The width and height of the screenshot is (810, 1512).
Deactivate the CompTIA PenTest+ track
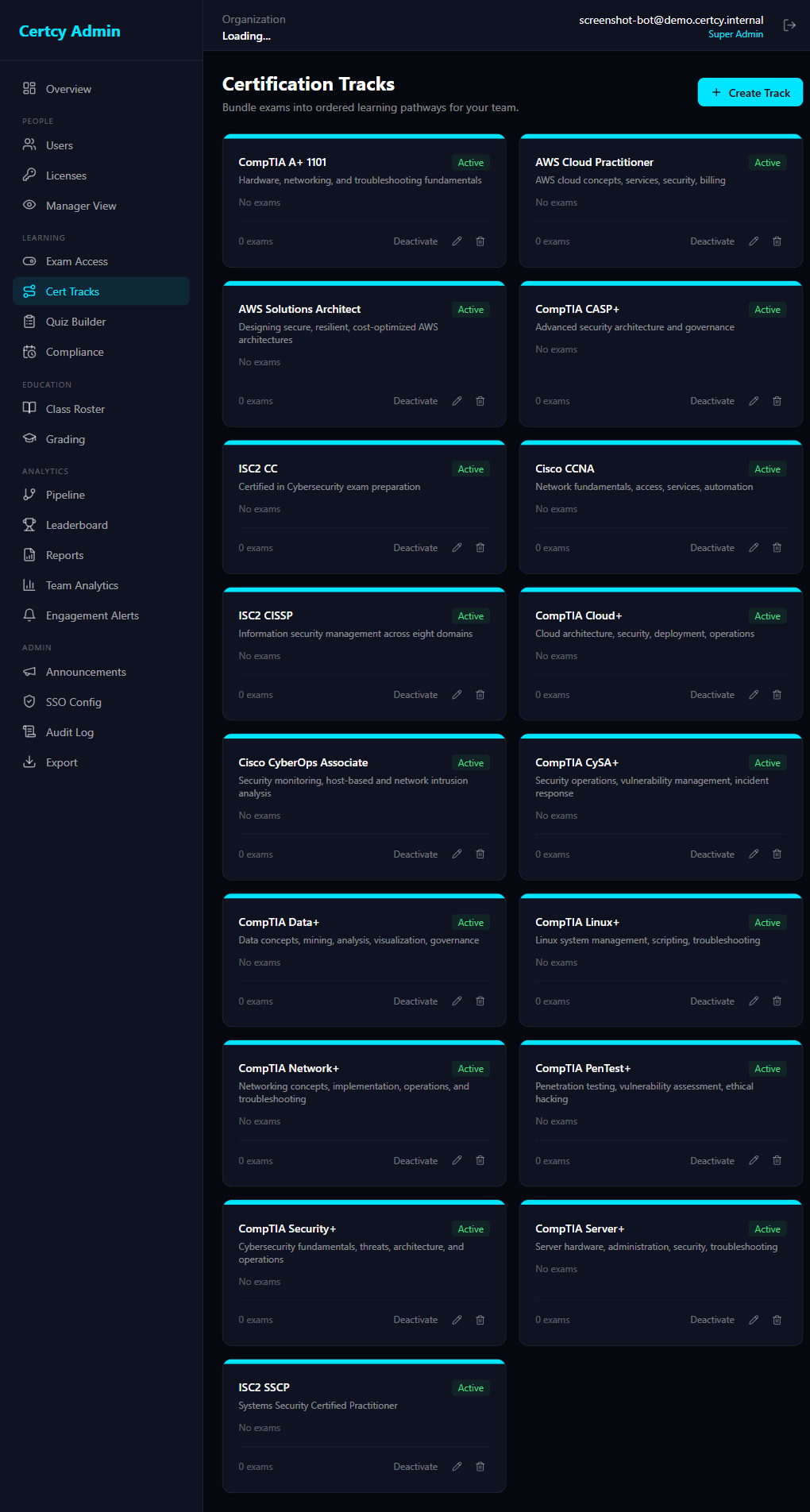coord(712,1161)
